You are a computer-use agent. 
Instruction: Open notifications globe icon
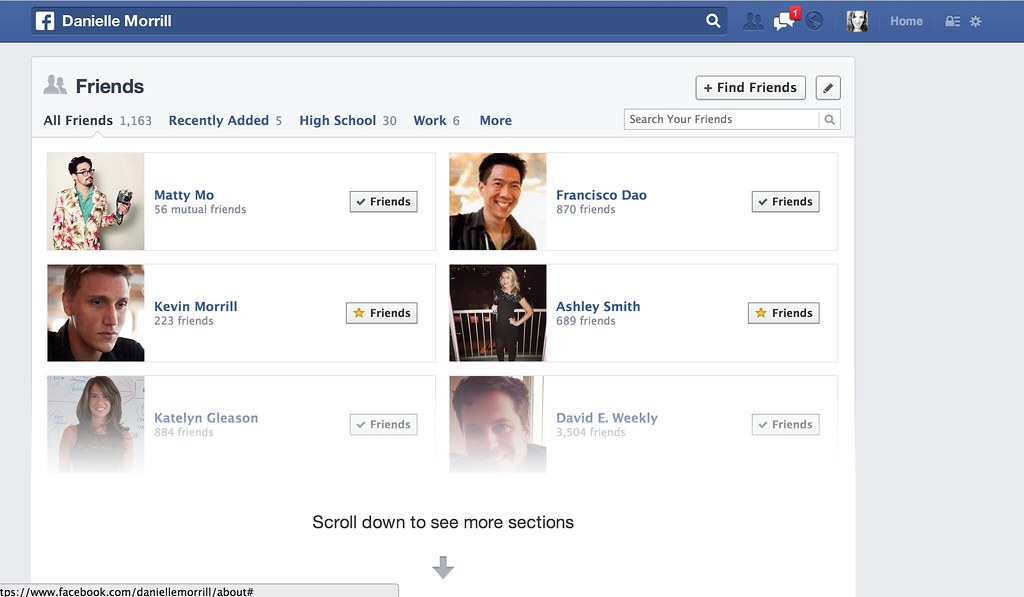click(814, 22)
